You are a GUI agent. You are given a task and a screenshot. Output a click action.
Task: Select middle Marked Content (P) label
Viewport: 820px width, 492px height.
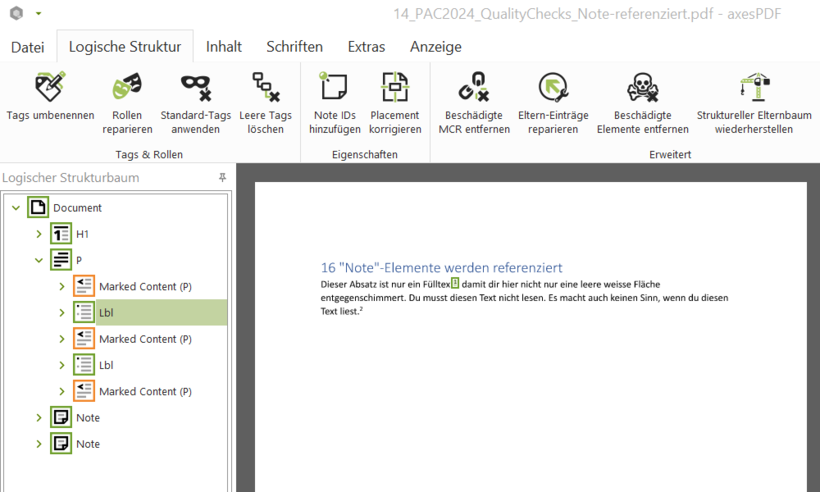(x=145, y=339)
